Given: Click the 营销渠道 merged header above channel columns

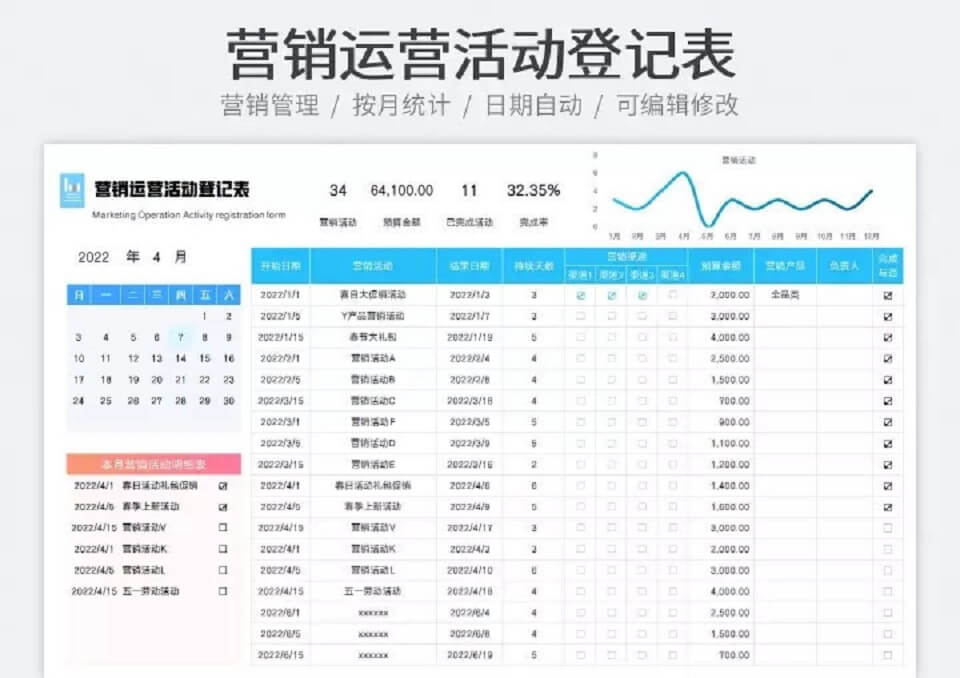Looking at the screenshot, I should point(626,257).
